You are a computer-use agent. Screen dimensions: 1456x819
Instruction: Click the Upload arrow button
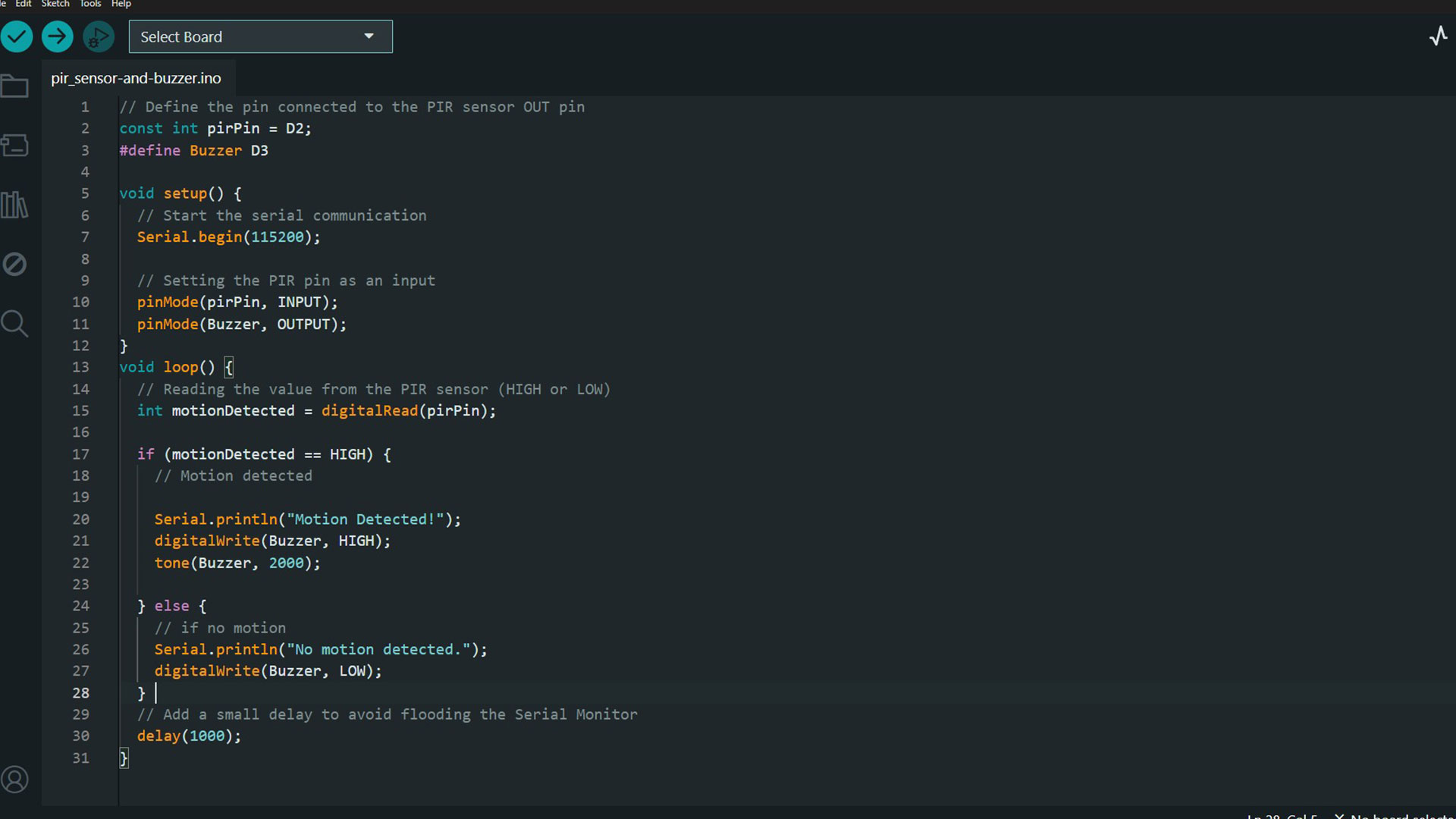coord(58,36)
